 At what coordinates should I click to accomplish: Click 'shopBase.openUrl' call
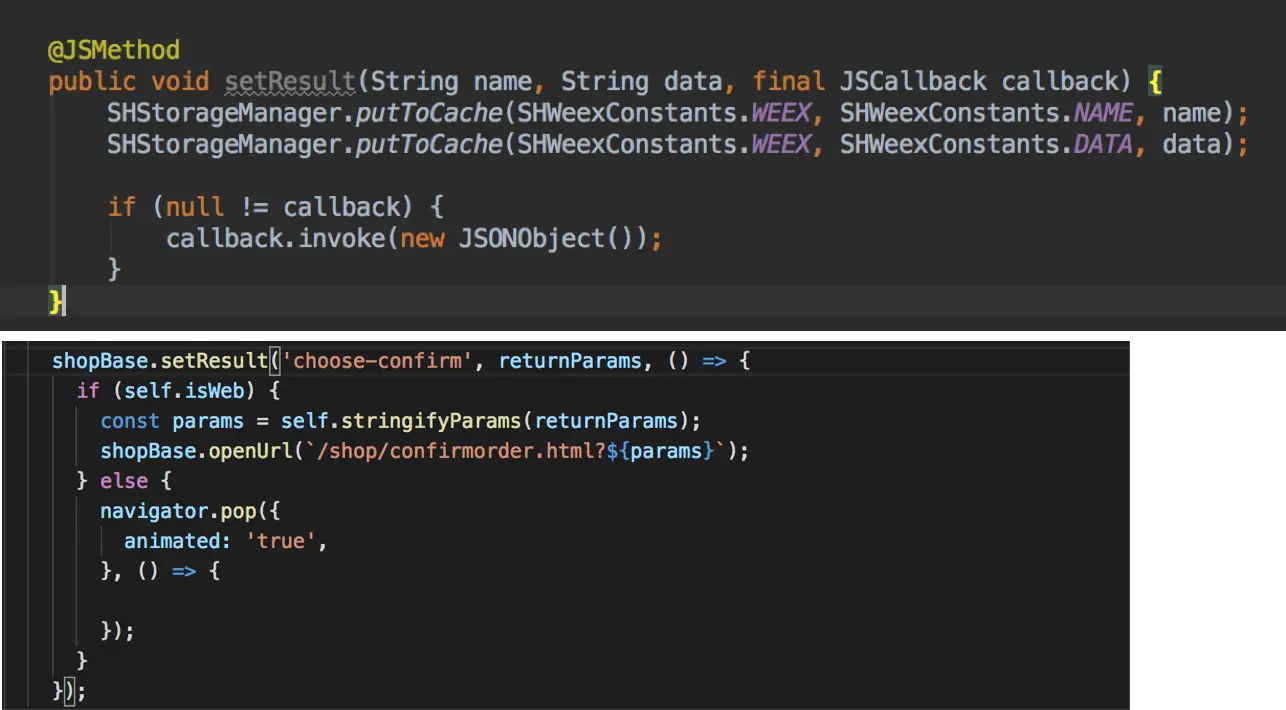pyautogui.click(x=197, y=450)
